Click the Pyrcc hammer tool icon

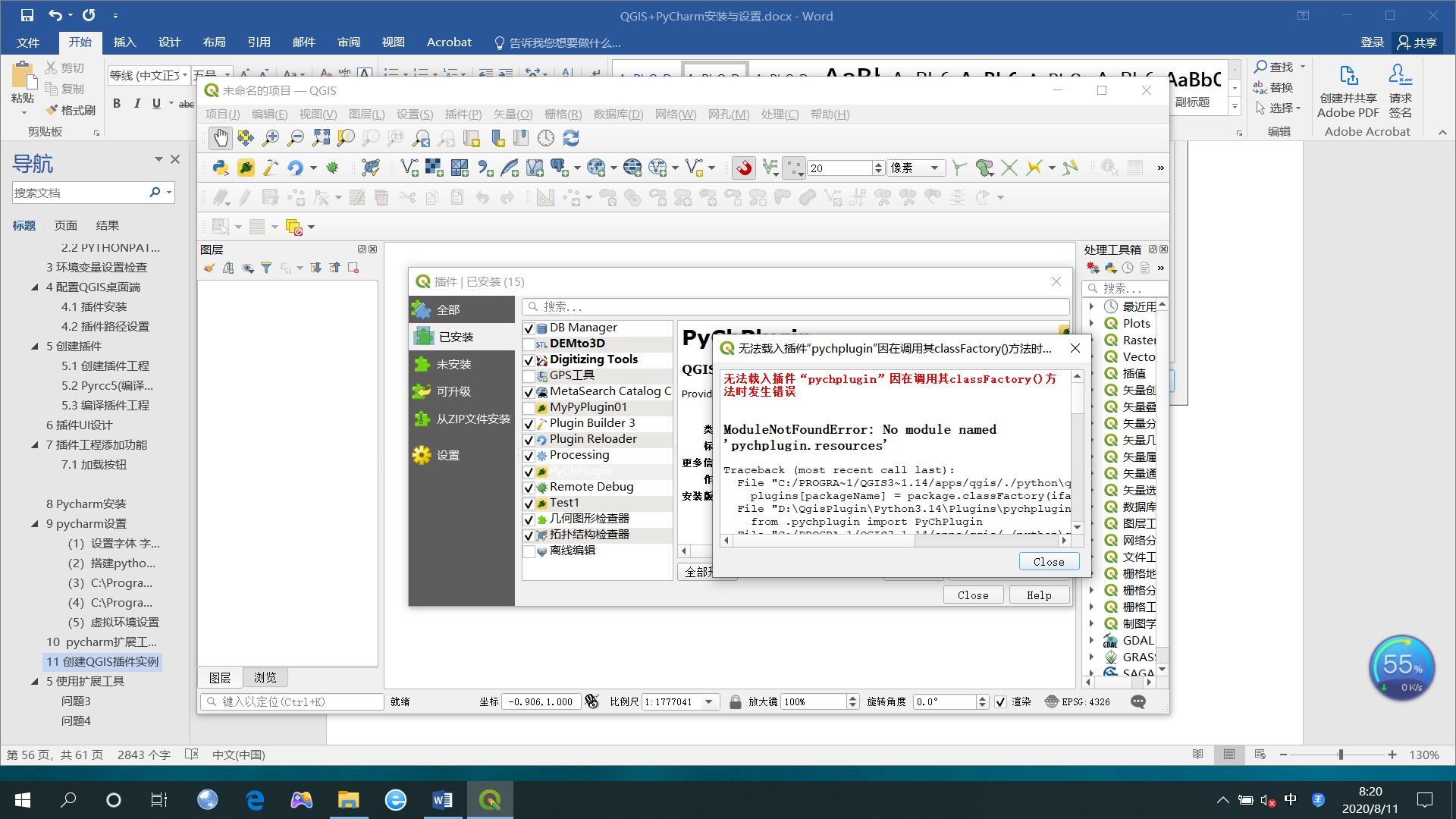pos(271,168)
